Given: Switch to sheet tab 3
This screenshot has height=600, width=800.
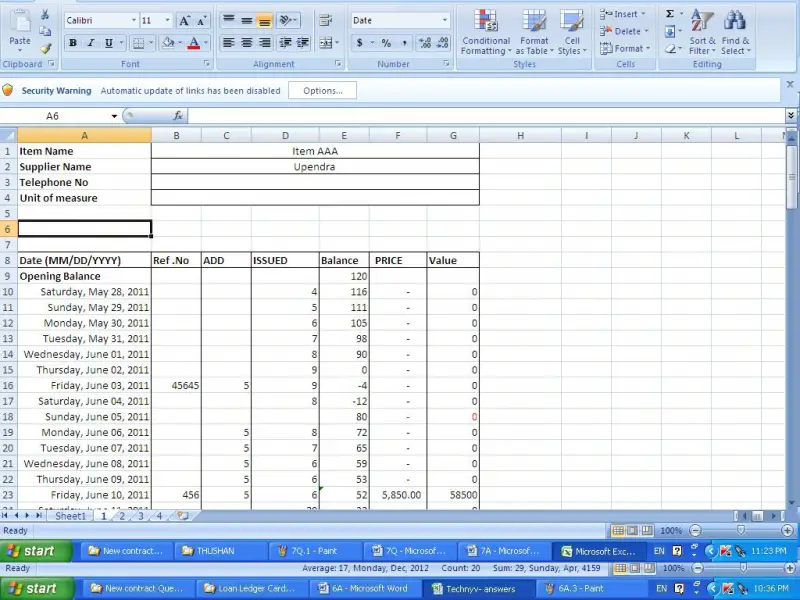Looking at the screenshot, I should [x=140, y=516].
